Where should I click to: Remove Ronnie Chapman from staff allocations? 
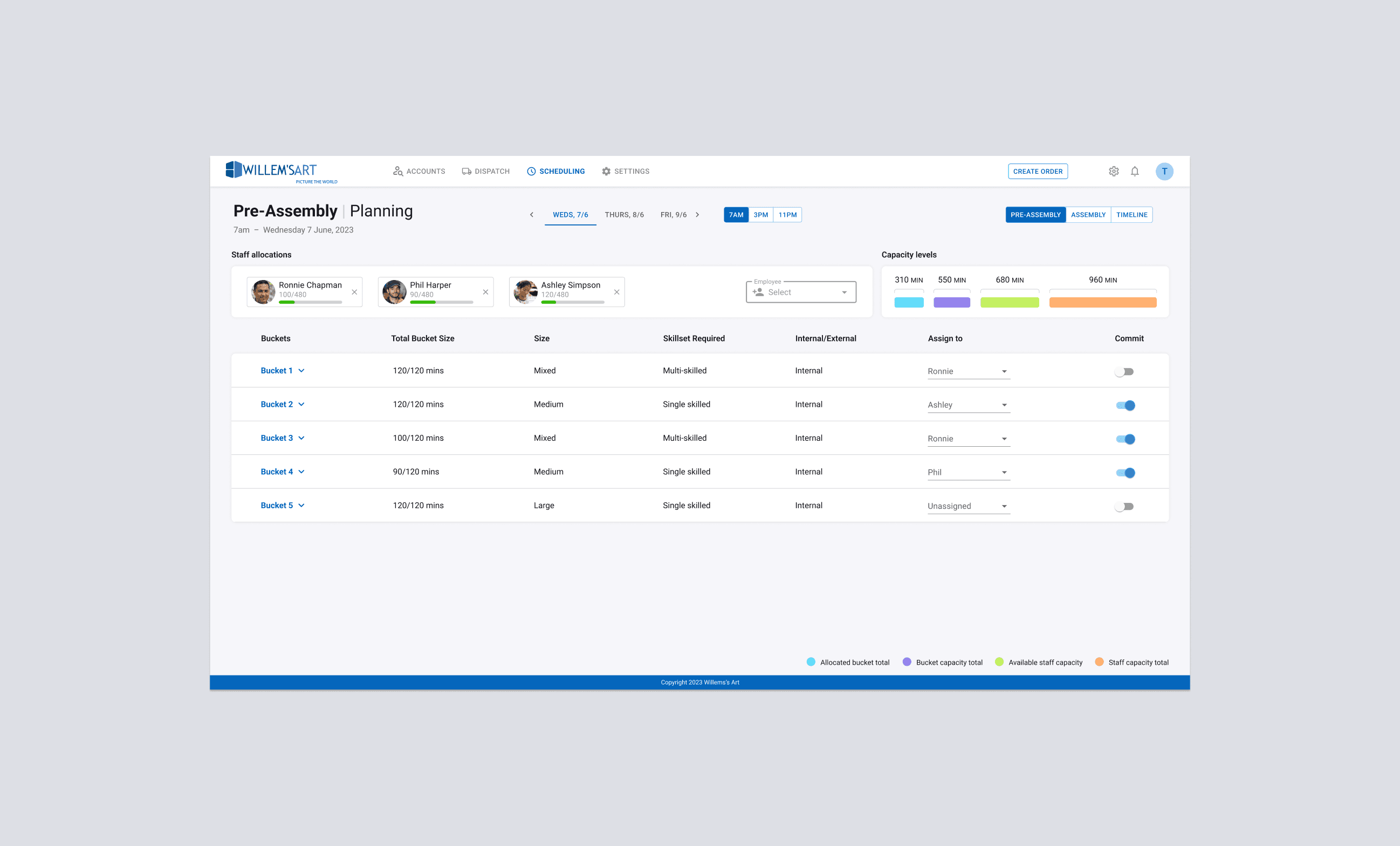354,292
